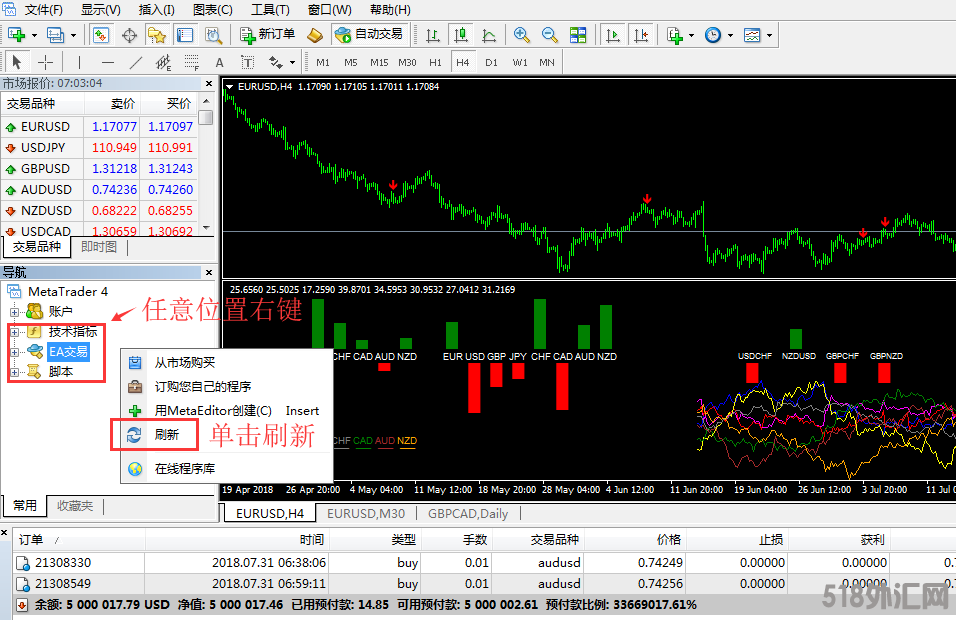Close the 市场报价 market watch panel
Viewport: 956px width, 620px height.
click(209, 84)
